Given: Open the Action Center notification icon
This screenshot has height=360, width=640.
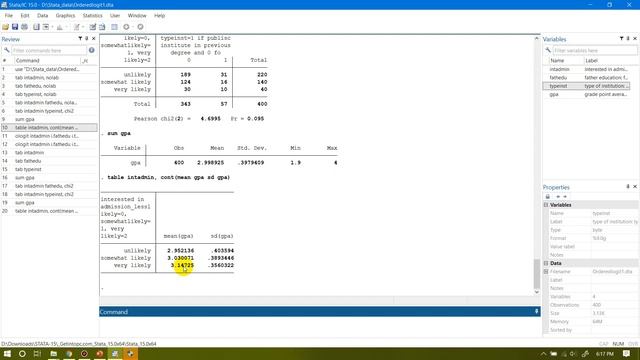Looking at the screenshot, I should (x=627, y=353).
